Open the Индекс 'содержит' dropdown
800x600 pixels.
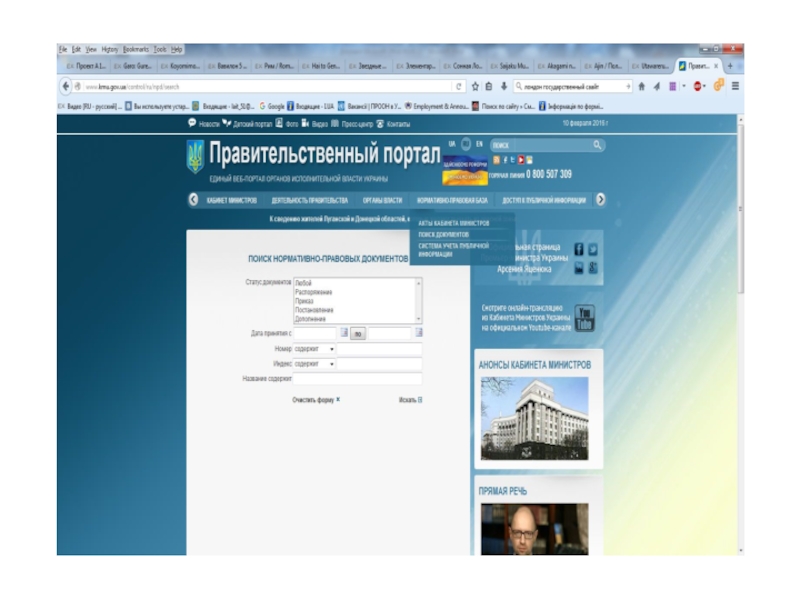[x=314, y=364]
